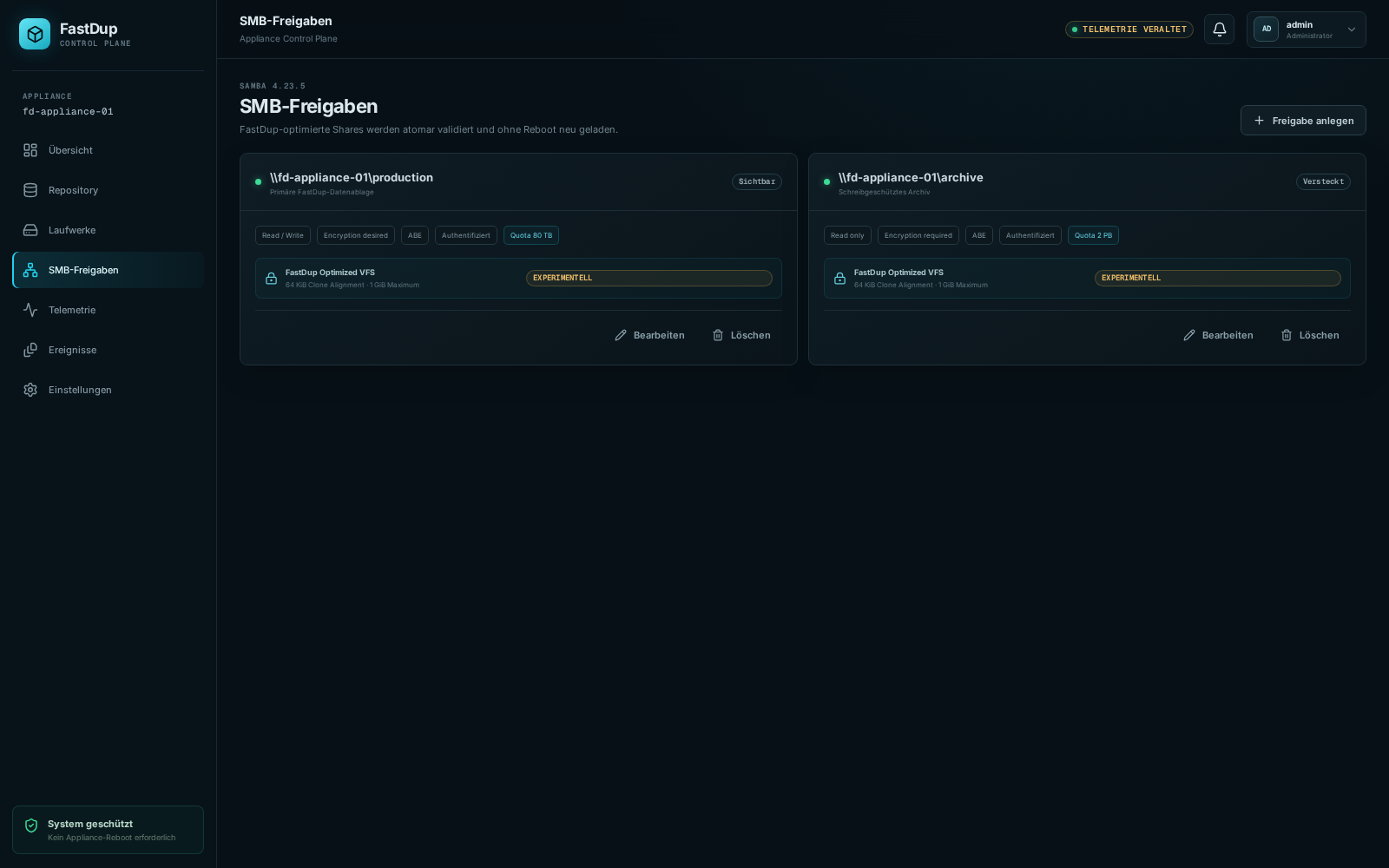The image size is (1389, 868).
Task: Click the Einstellungen gear icon
Action: coord(30,390)
